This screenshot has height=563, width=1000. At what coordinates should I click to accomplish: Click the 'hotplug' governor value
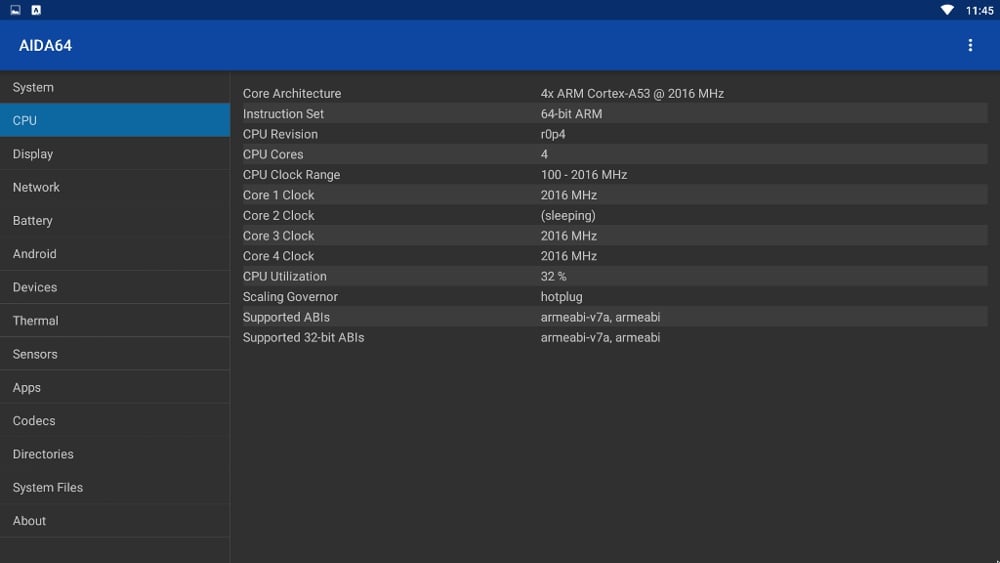point(561,296)
